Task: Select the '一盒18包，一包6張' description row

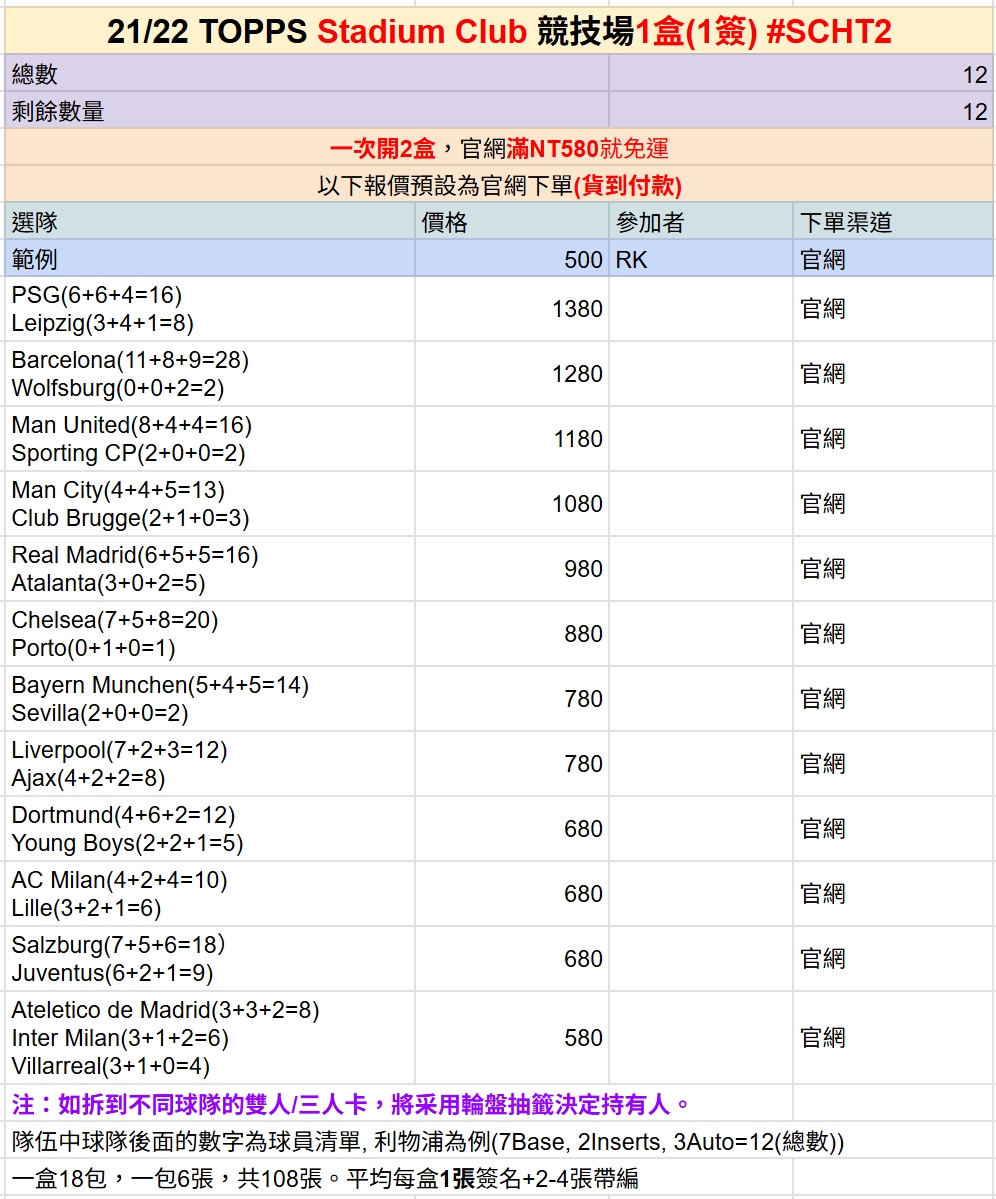Action: (398, 1178)
